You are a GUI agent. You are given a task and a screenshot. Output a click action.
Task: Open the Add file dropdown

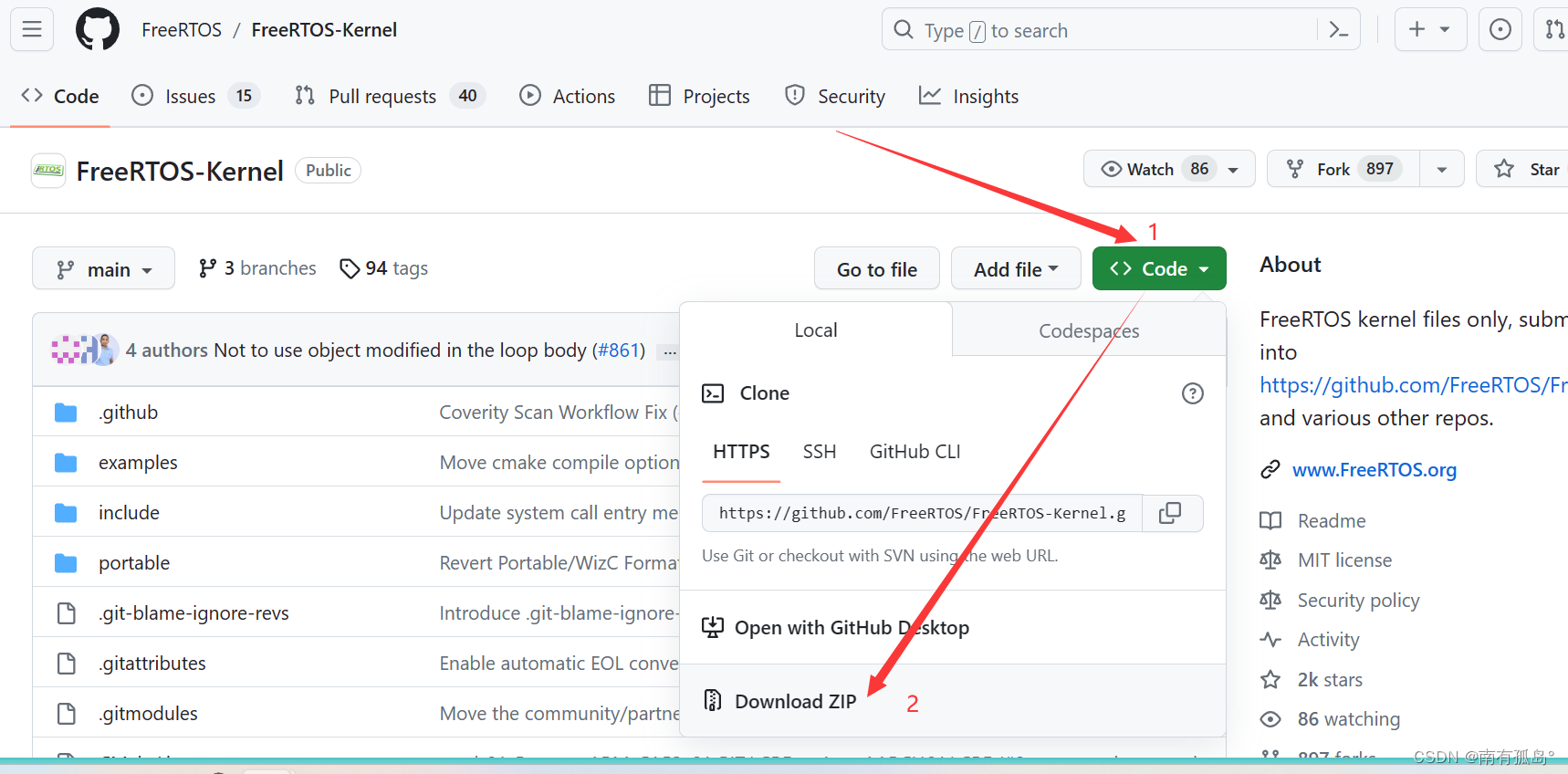coord(1016,269)
